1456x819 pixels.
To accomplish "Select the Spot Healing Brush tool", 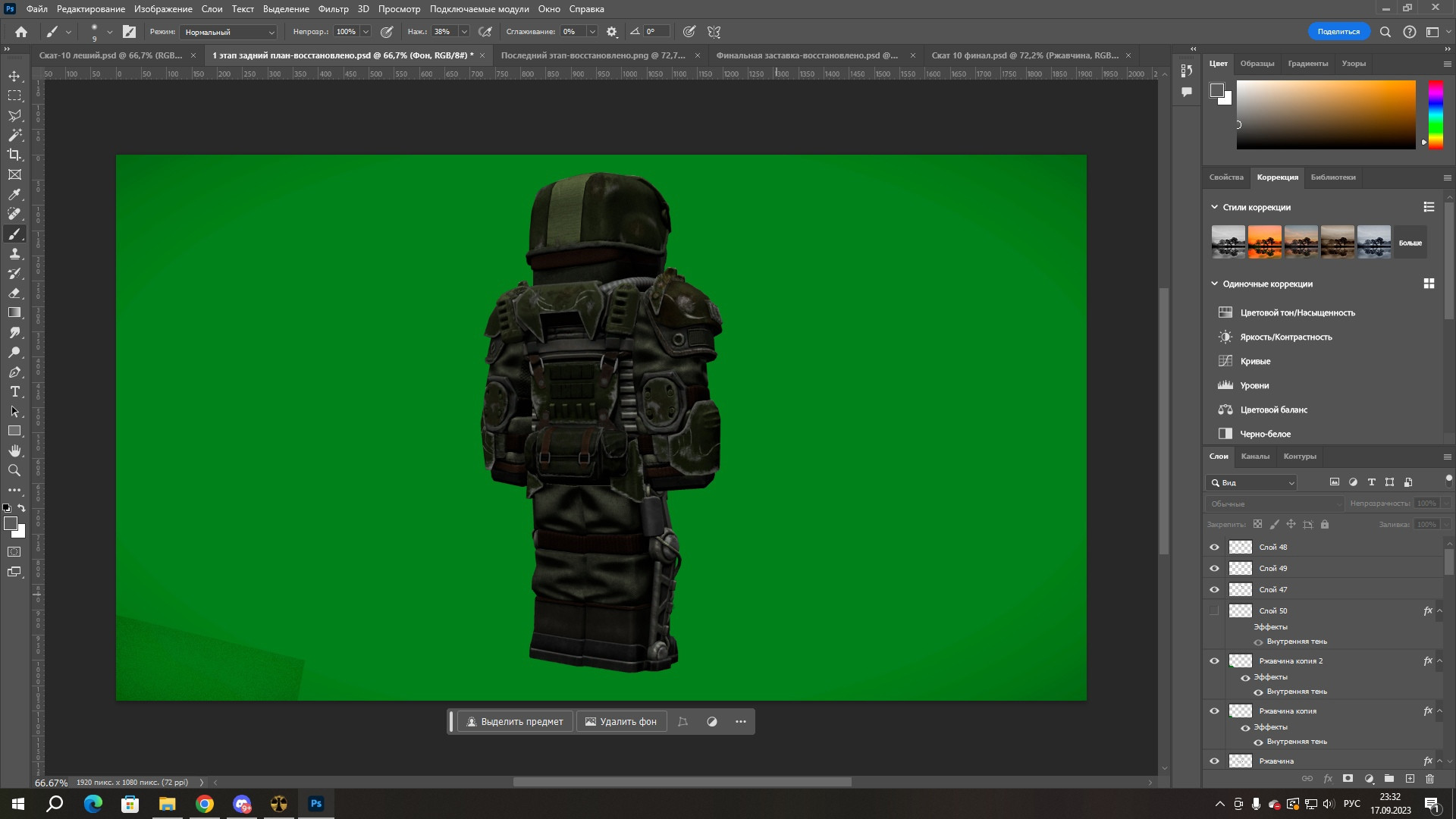I will point(14,215).
